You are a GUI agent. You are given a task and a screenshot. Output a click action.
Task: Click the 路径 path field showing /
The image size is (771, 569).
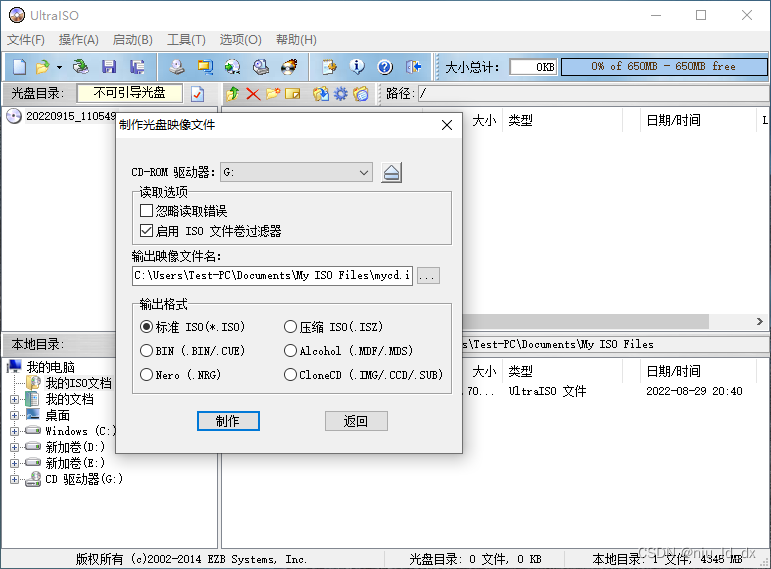pos(593,93)
